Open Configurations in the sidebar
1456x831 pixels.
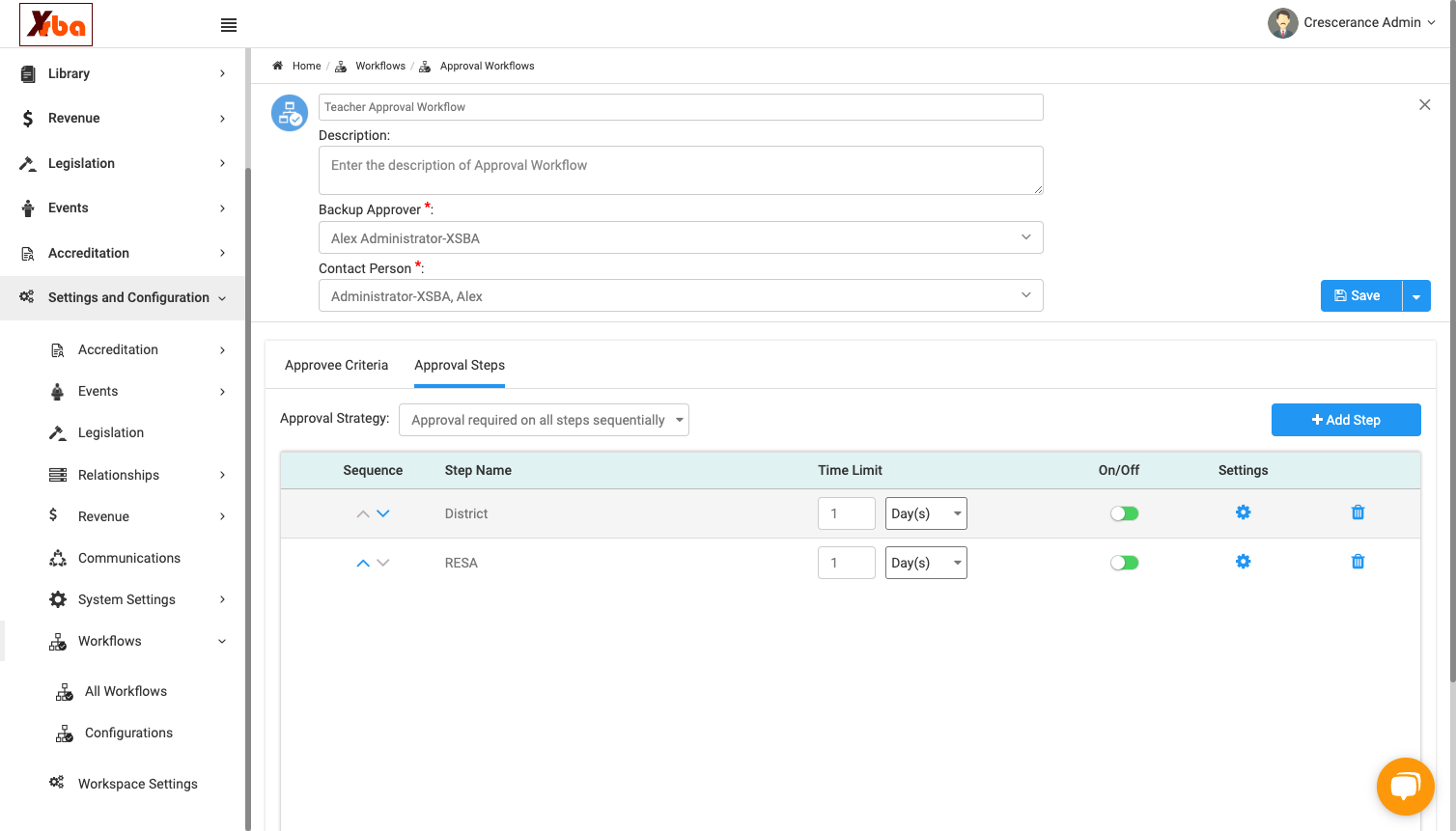[128, 733]
